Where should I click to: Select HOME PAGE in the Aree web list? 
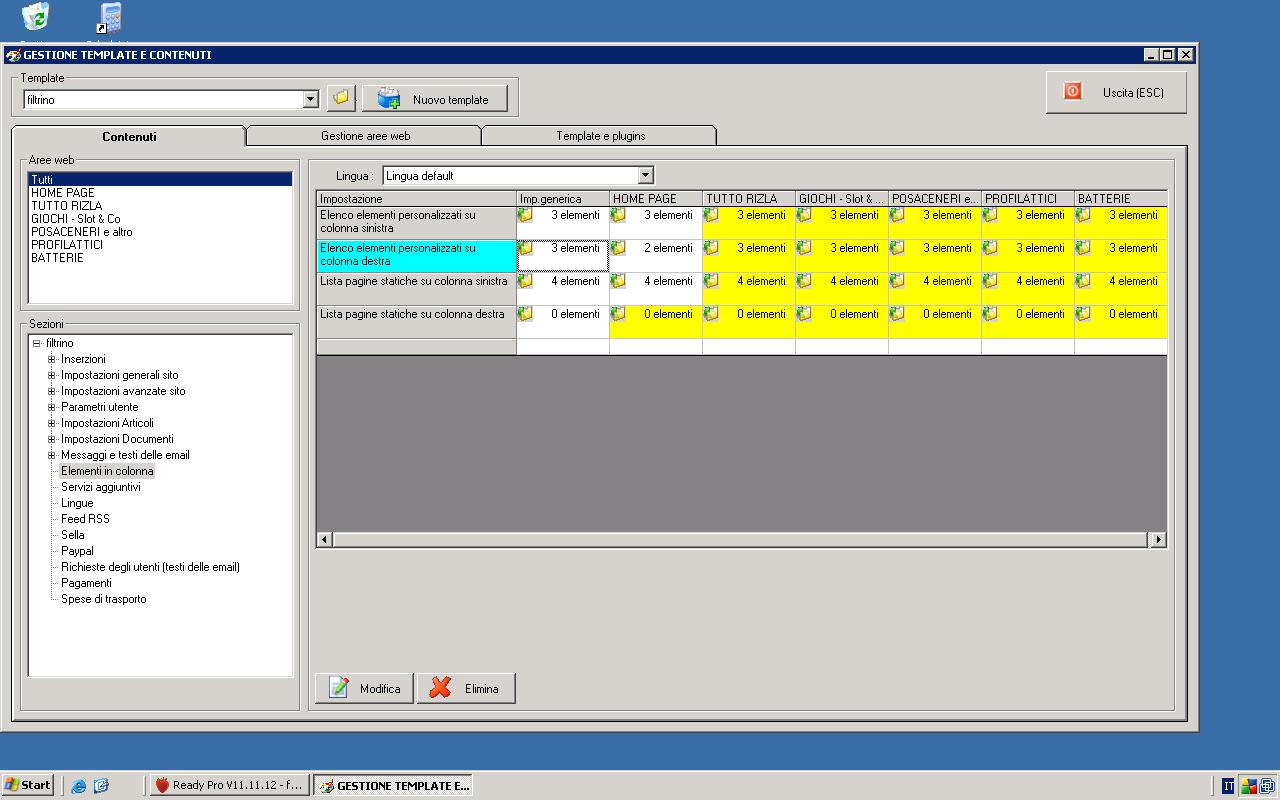point(160,193)
